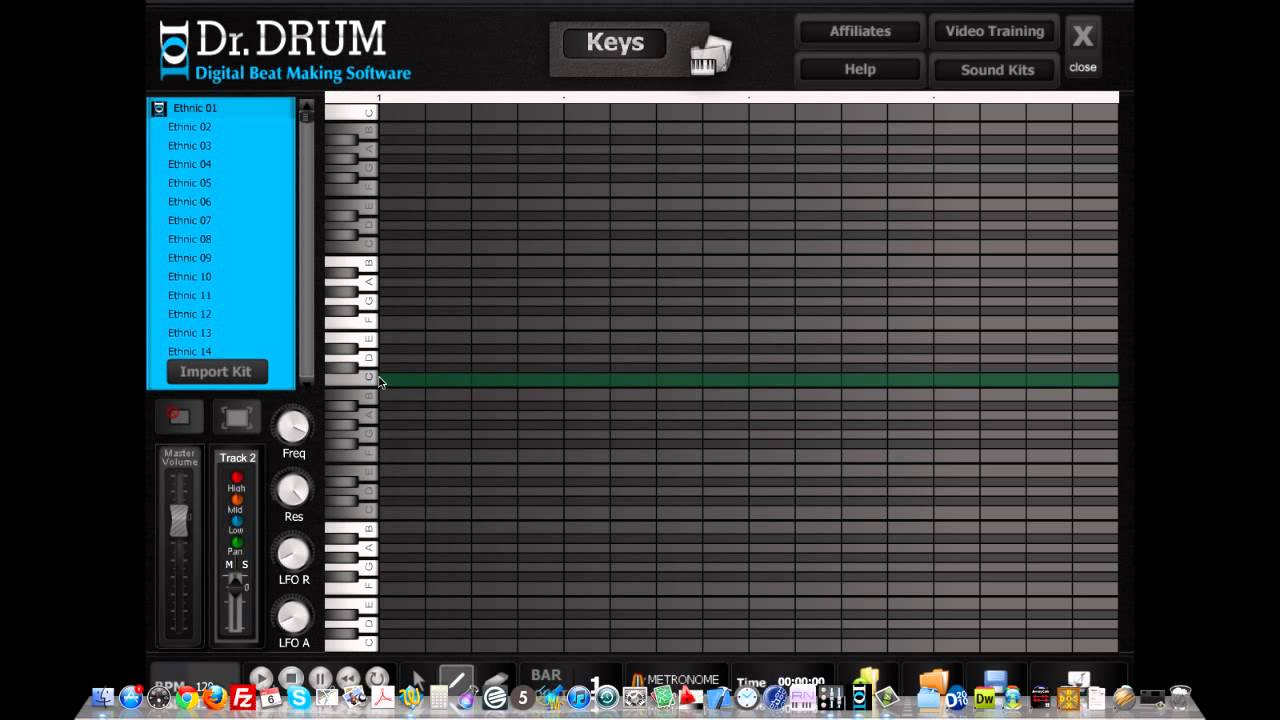Click the red High EQ knob

tap(237, 477)
